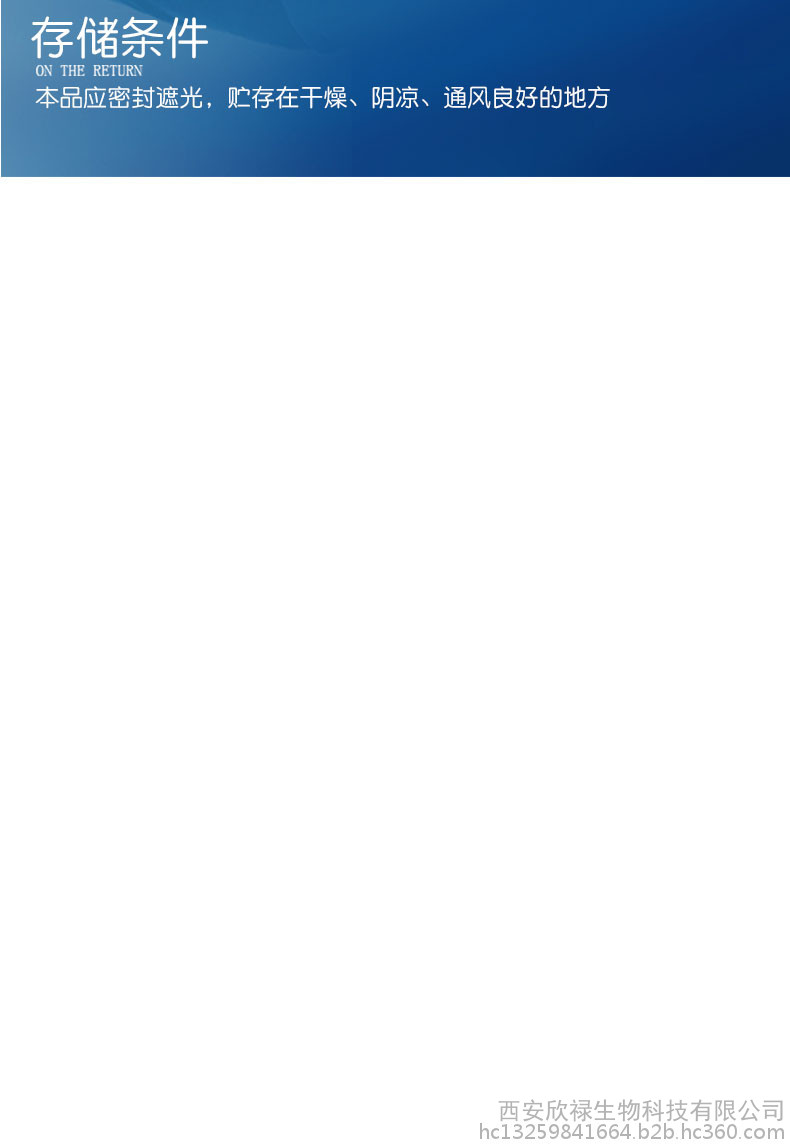Image resolution: width=790 pixels, height=1144 pixels.
Task: Click the phrase 通风良好的地方
Action: (526, 98)
